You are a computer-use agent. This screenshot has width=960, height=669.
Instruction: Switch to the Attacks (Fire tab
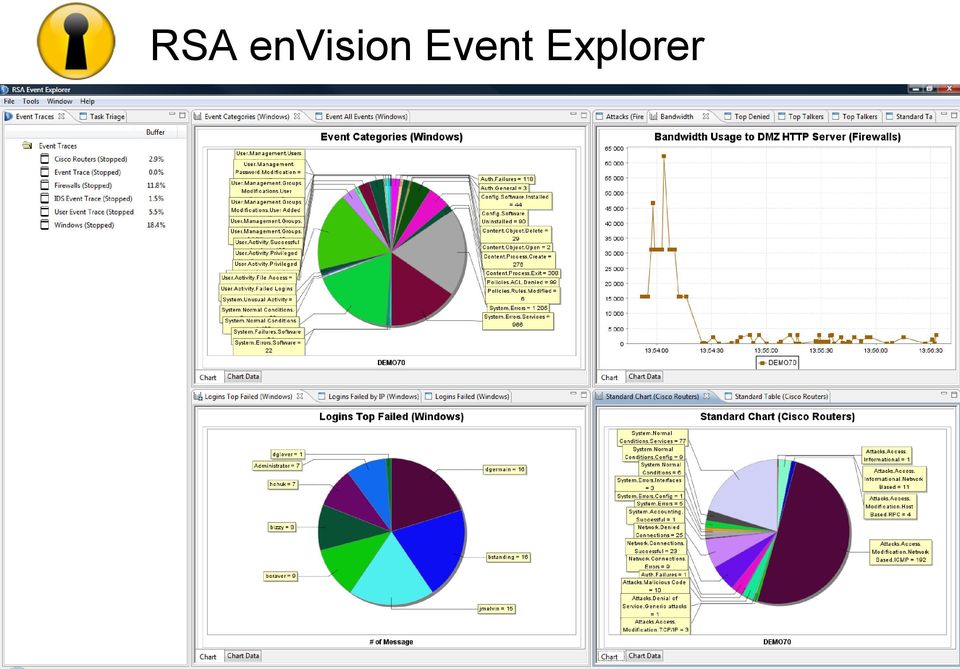coord(620,116)
